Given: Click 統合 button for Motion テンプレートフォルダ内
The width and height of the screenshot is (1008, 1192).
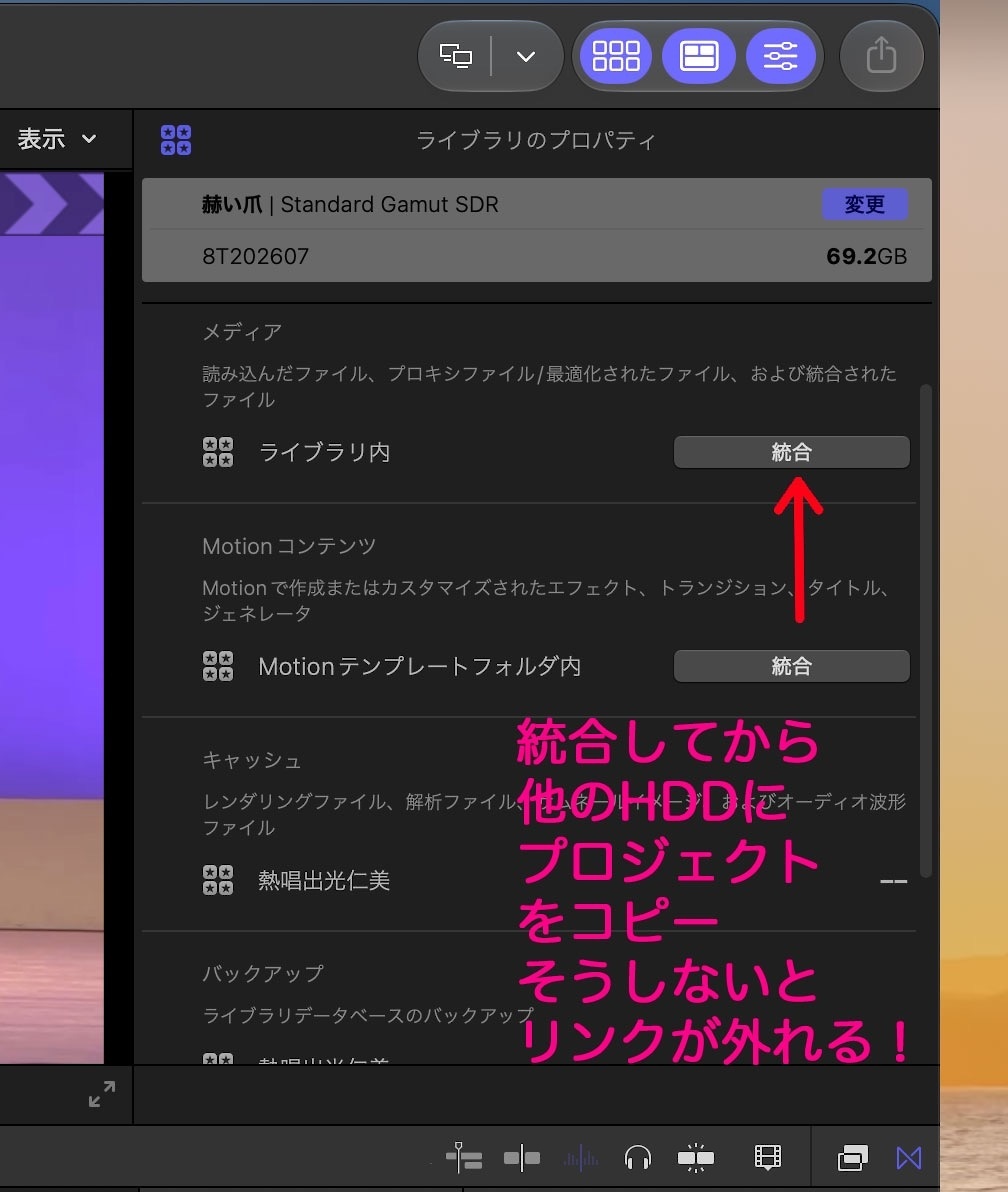Looking at the screenshot, I should coord(791,666).
